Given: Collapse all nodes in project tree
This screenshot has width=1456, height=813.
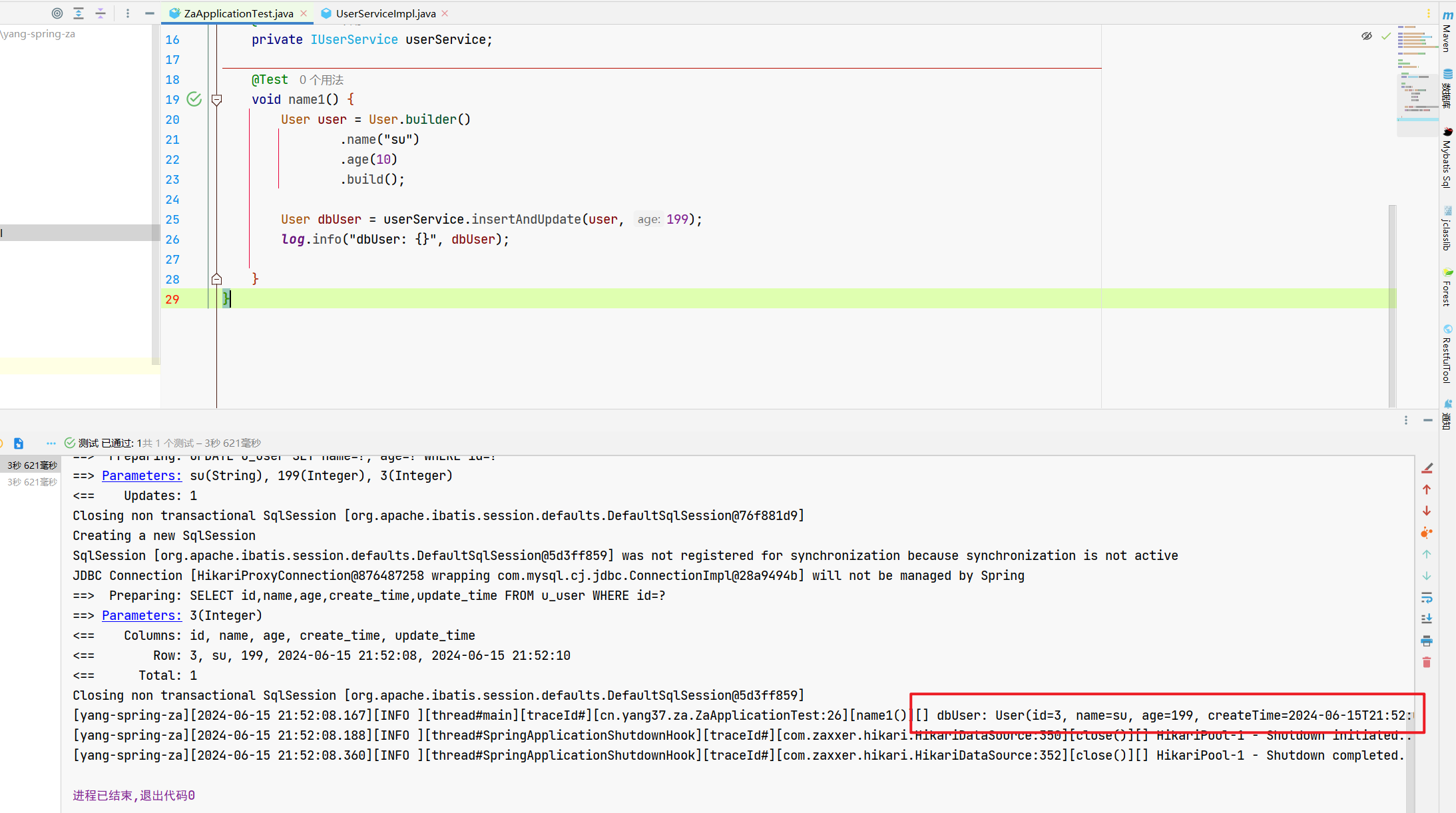Looking at the screenshot, I should (x=101, y=13).
